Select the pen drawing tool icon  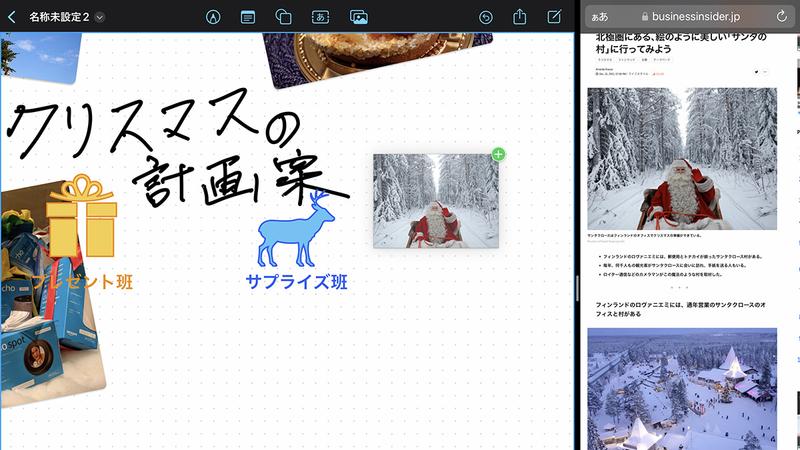[x=213, y=17]
